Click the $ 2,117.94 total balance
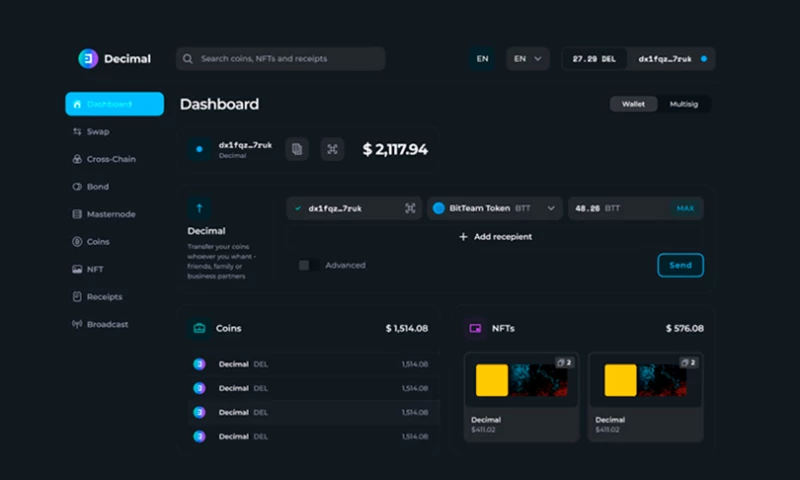This screenshot has width=800, height=480. (395, 149)
